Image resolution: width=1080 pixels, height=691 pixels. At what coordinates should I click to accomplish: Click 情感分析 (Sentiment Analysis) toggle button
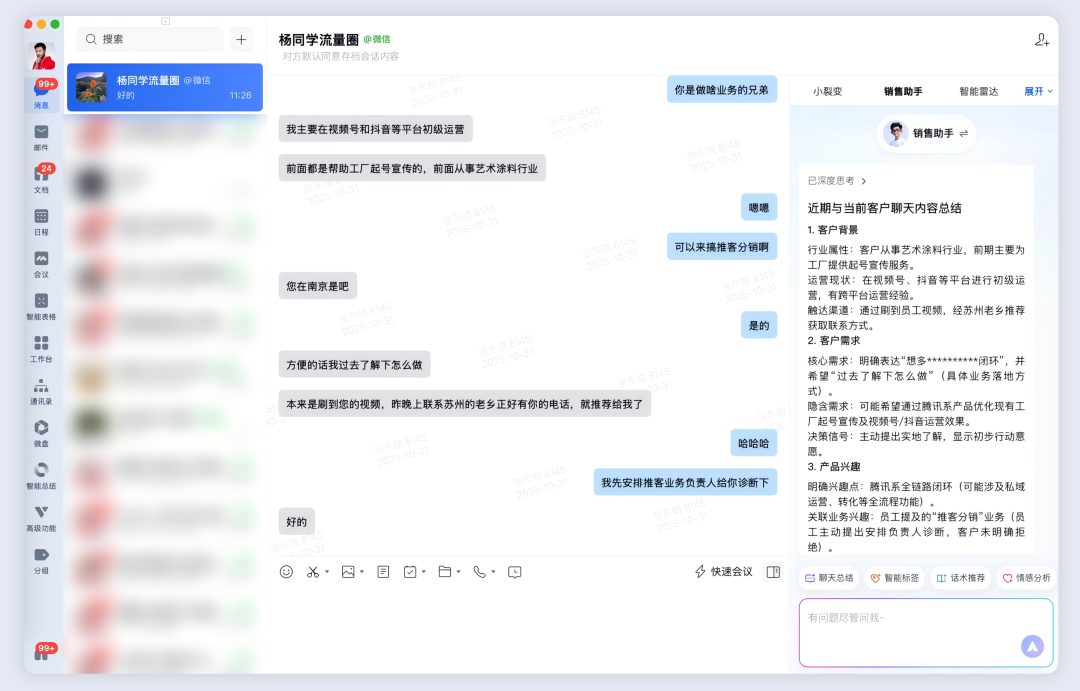(x=1026, y=578)
